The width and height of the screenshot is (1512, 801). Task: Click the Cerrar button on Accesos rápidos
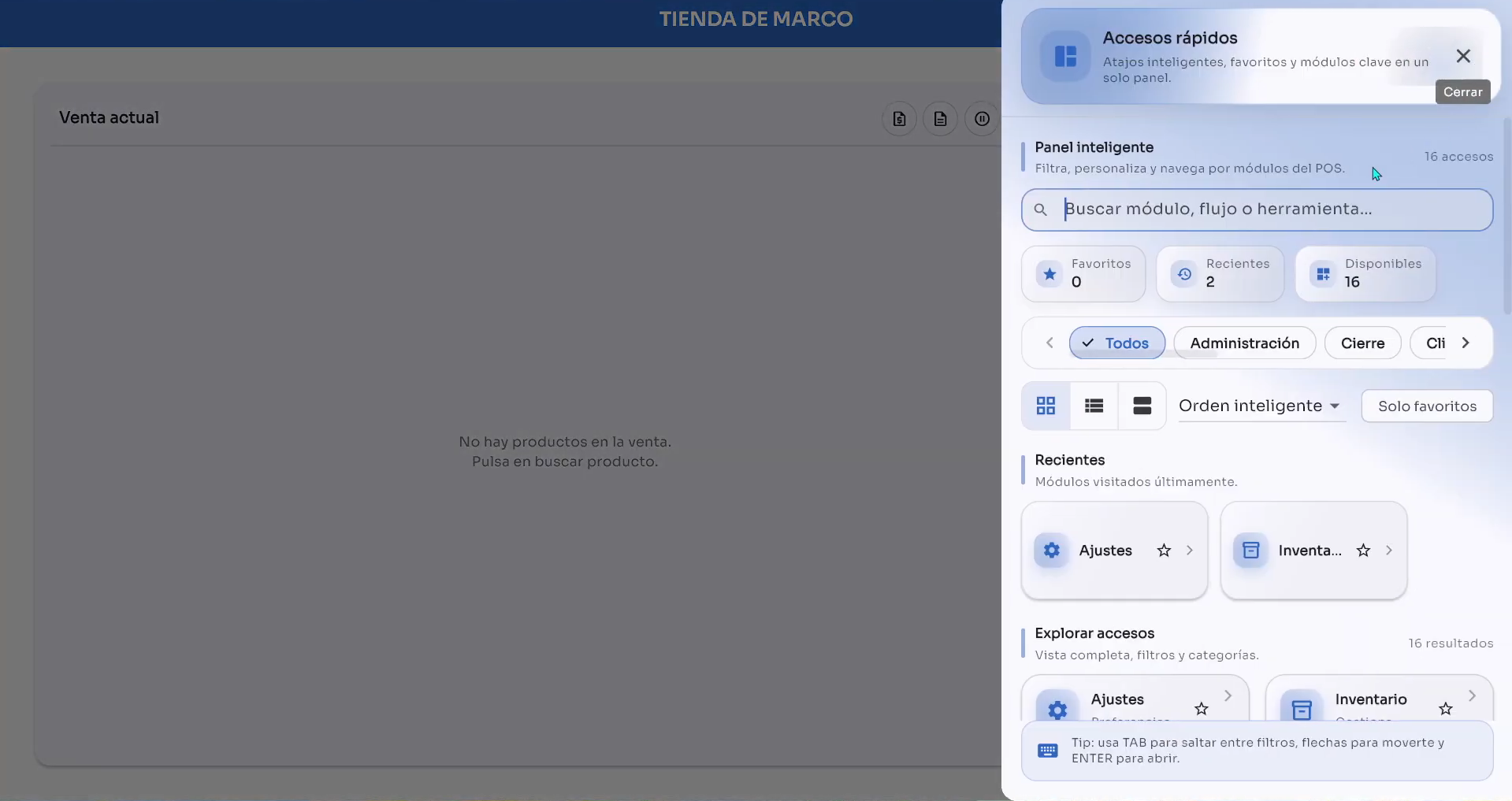[1463, 56]
